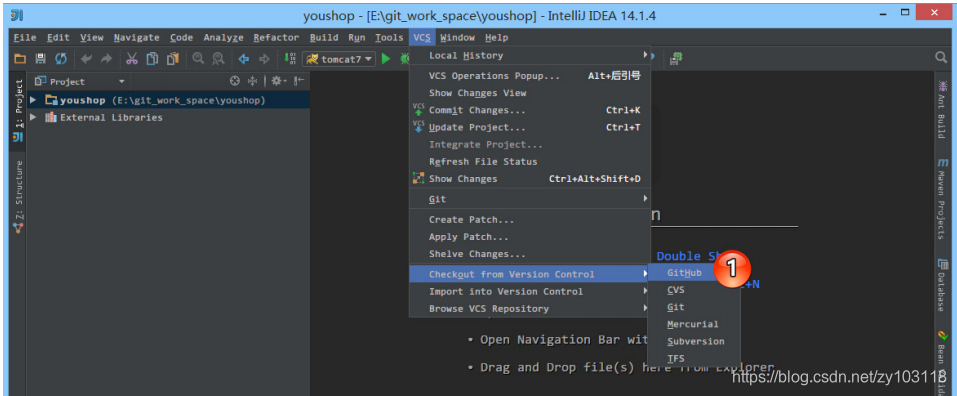Click the Find magnifier toolbar icon
This screenshot has width=957, height=396.
point(198,59)
